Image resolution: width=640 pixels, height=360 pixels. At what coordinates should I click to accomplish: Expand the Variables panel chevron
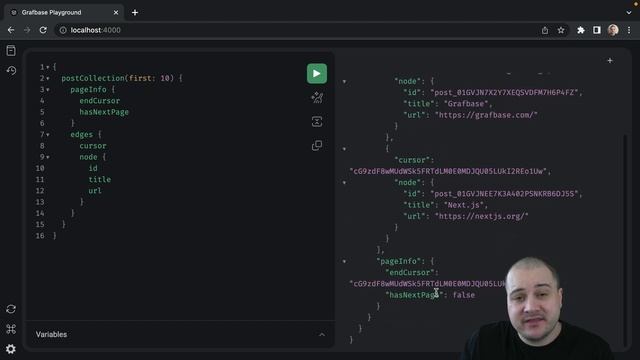322,335
